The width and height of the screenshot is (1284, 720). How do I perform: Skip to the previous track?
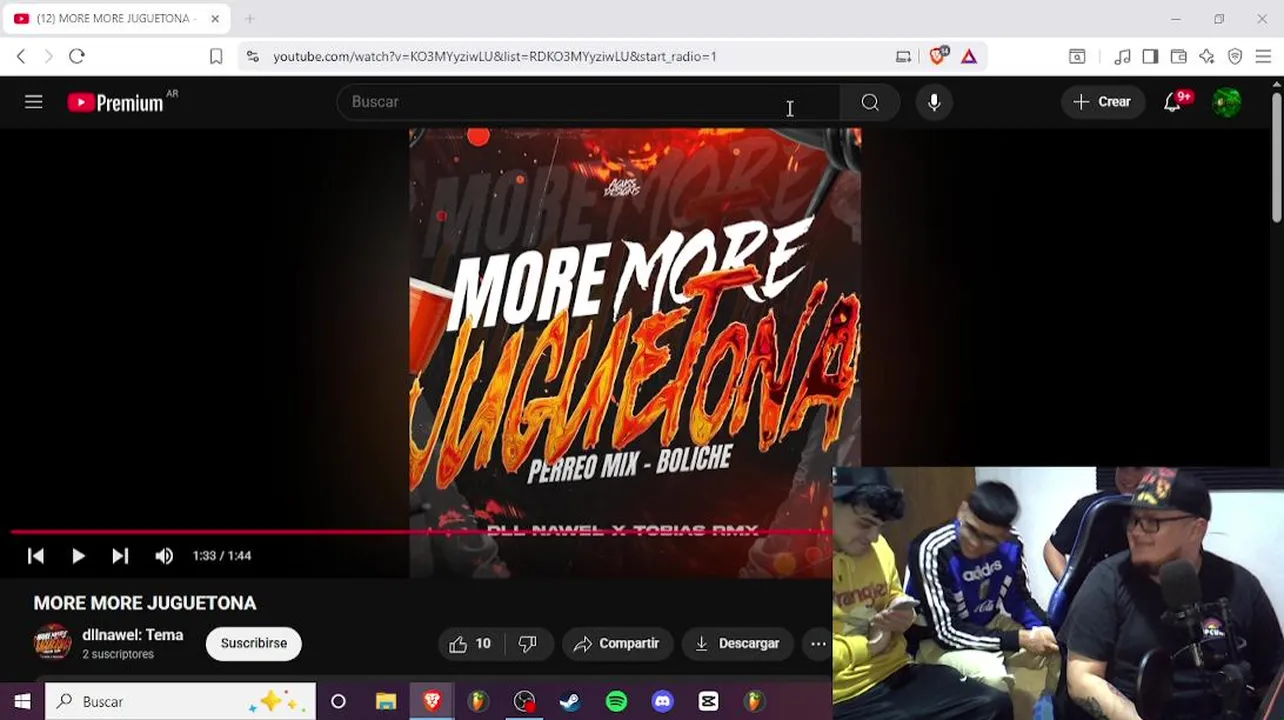point(36,556)
